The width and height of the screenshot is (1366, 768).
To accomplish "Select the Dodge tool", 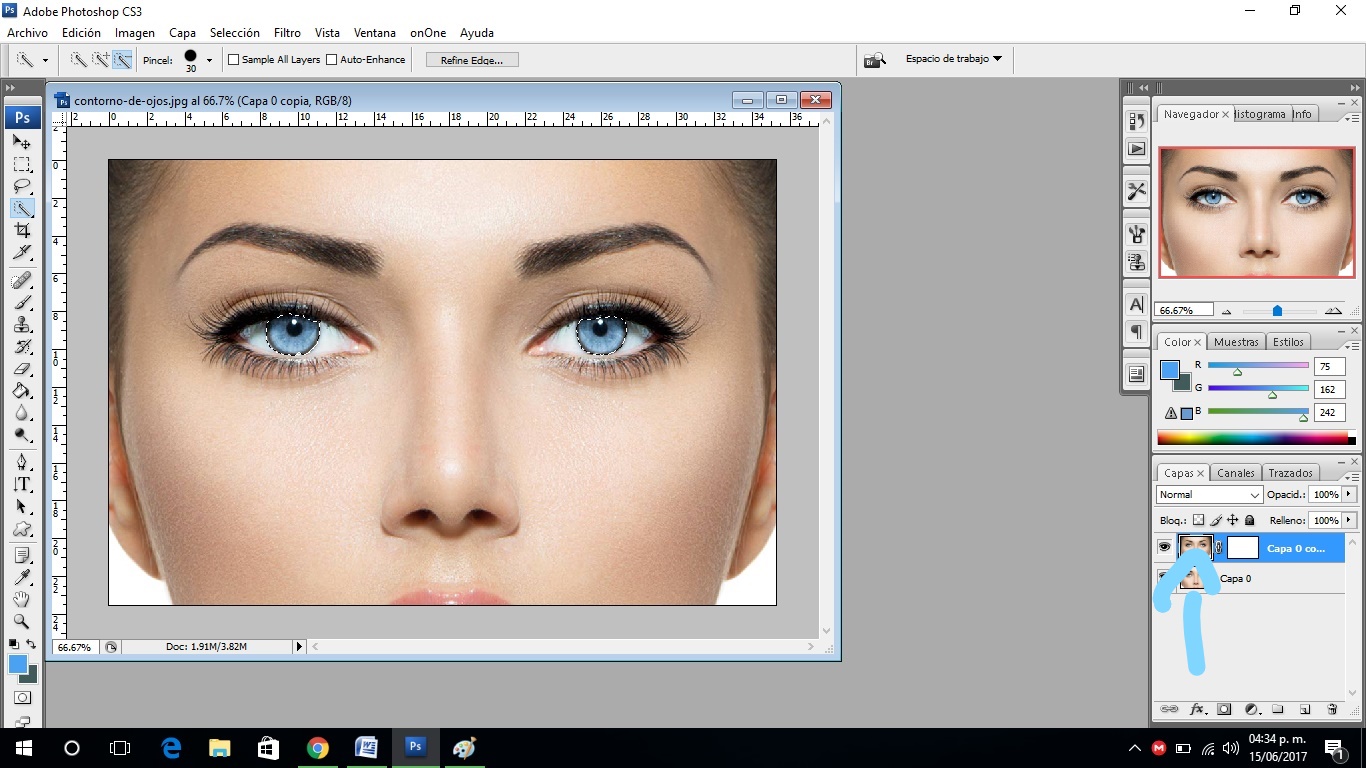I will pos(22,434).
